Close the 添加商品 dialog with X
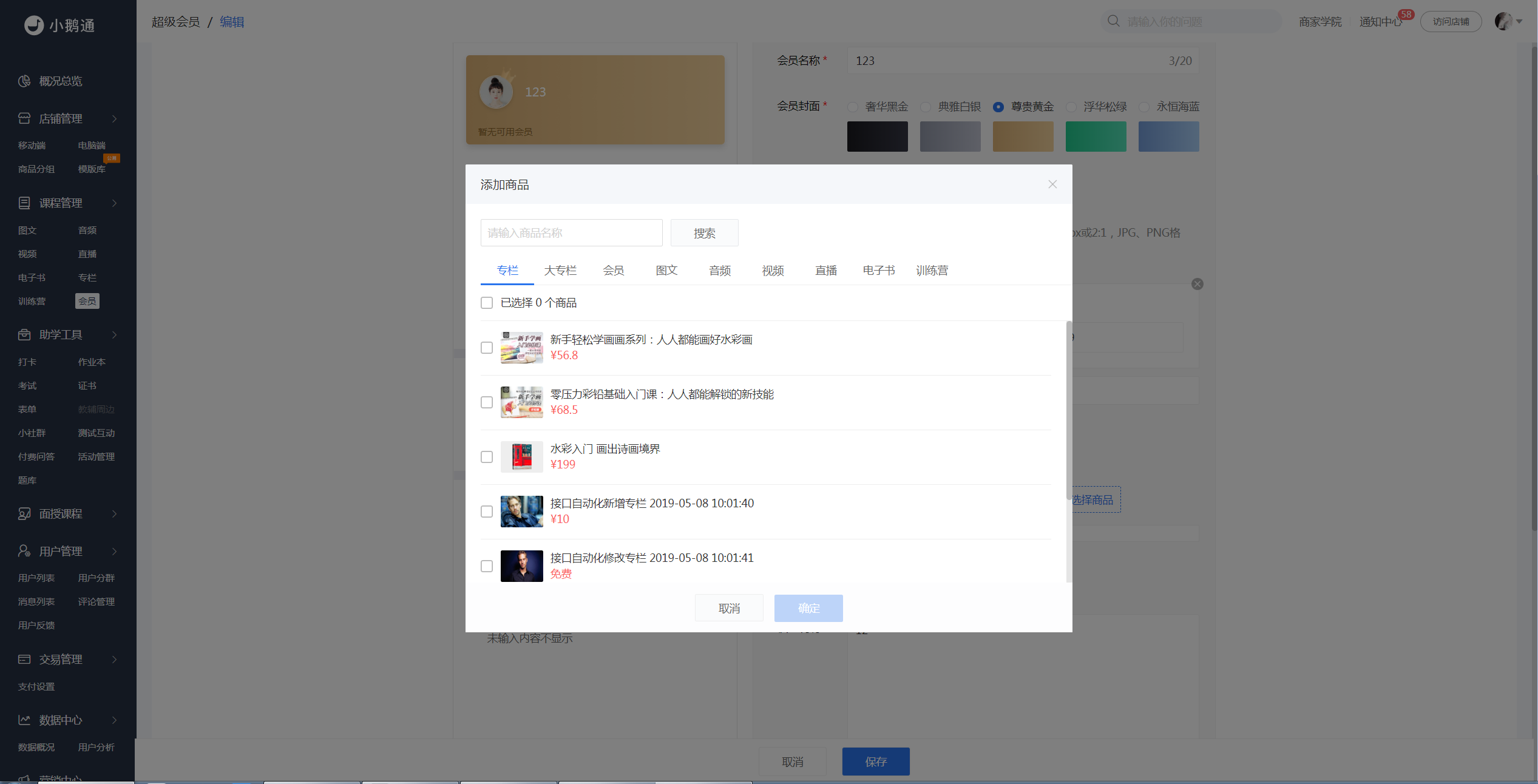Screen dimensions: 1538x784 (1052, 184)
